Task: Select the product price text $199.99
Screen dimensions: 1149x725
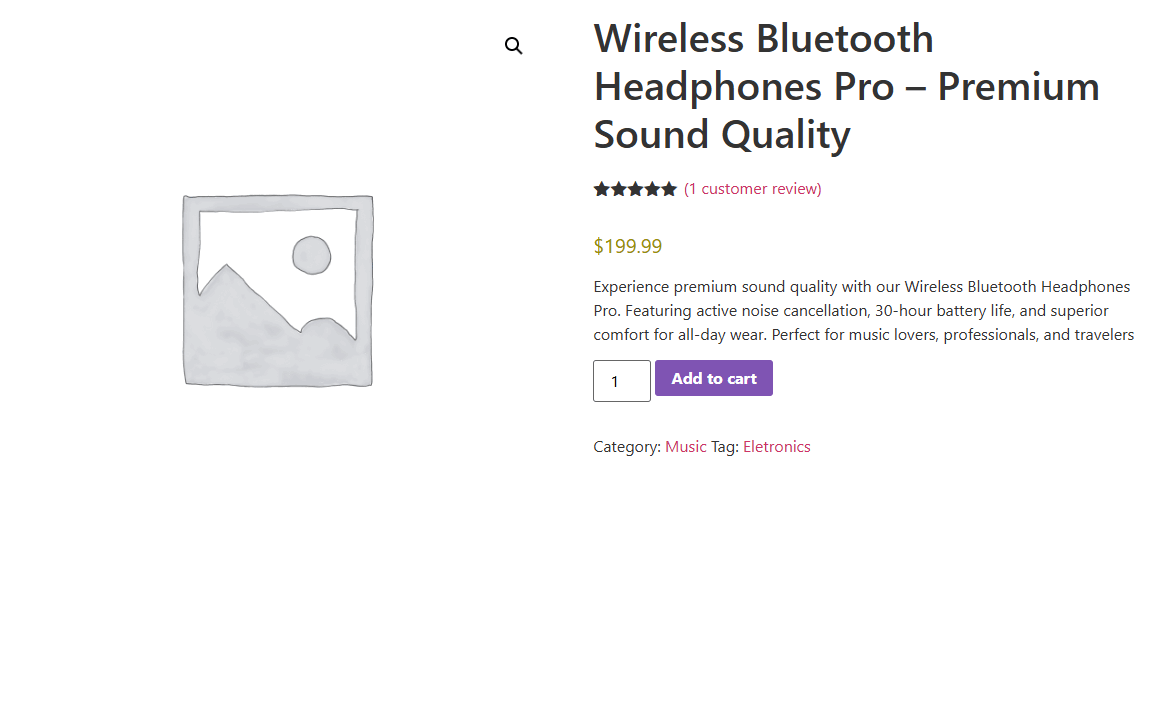Action: click(x=628, y=245)
